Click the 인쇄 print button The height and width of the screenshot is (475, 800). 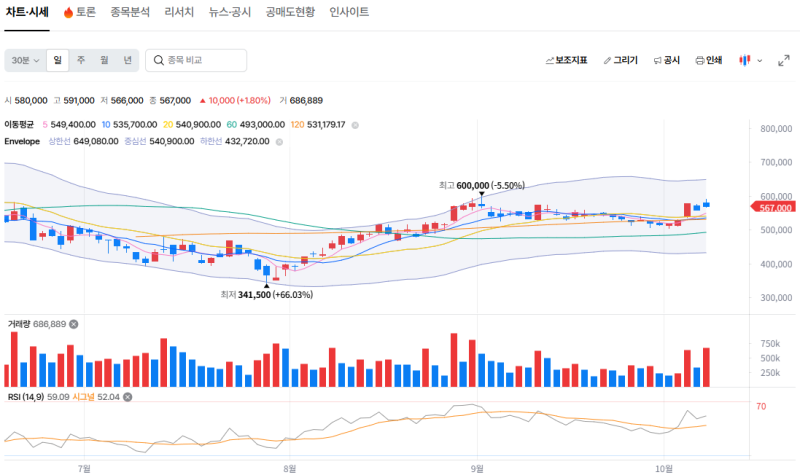tap(709, 60)
